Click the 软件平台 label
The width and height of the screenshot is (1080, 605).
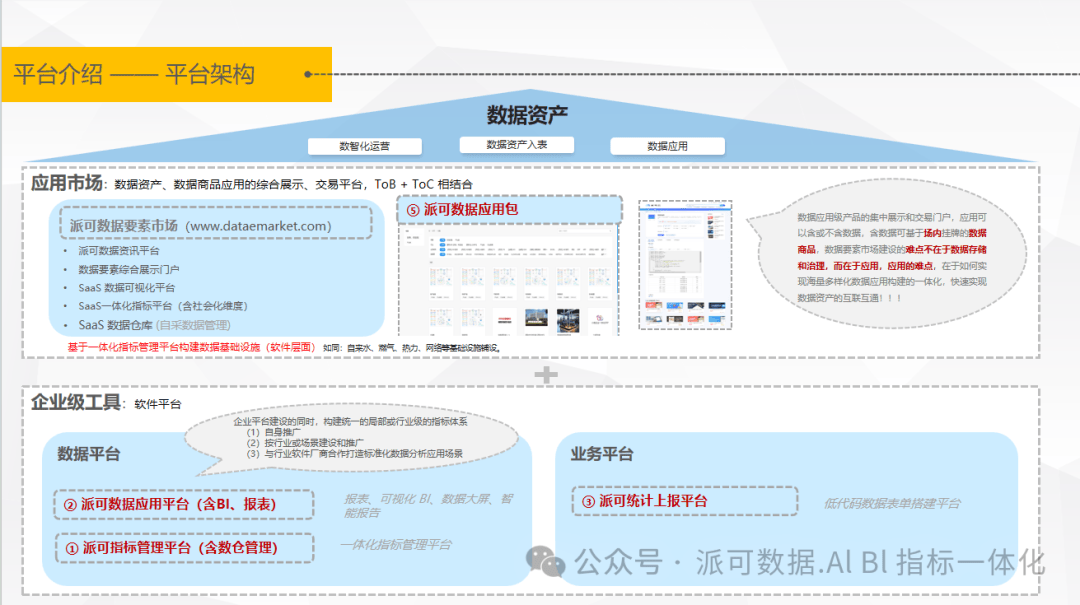pos(158,404)
